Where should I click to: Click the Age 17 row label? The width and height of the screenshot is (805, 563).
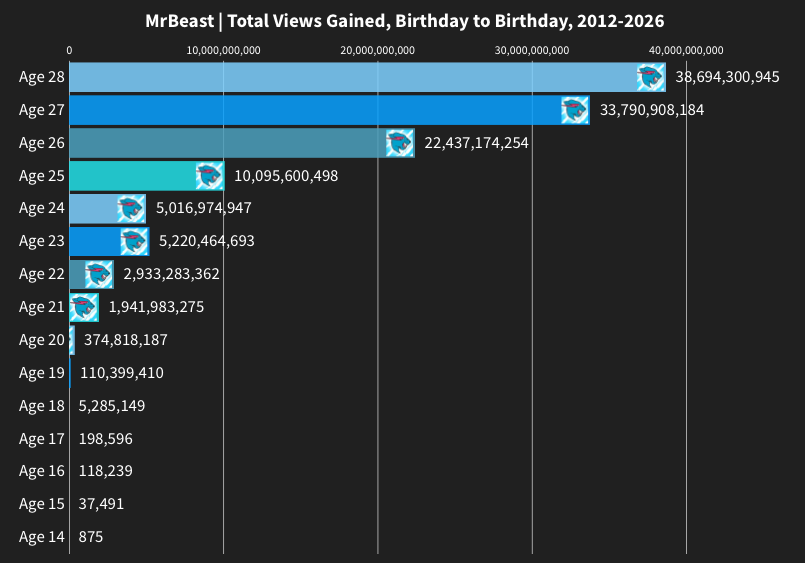coord(42,439)
